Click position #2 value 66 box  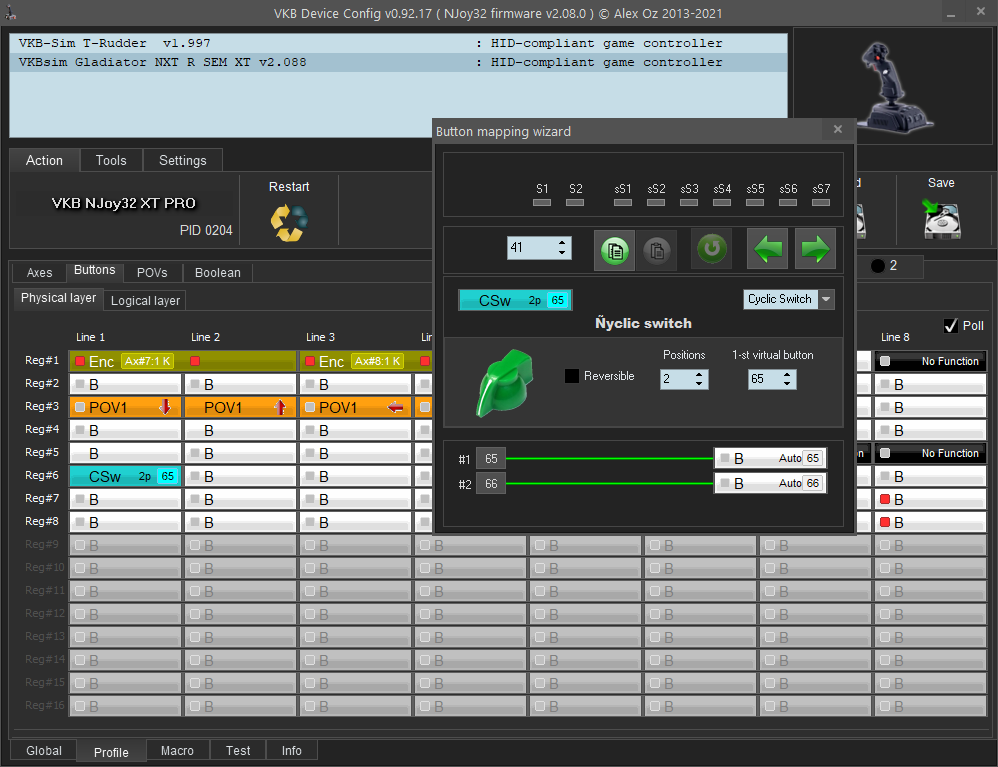click(491, 484)
